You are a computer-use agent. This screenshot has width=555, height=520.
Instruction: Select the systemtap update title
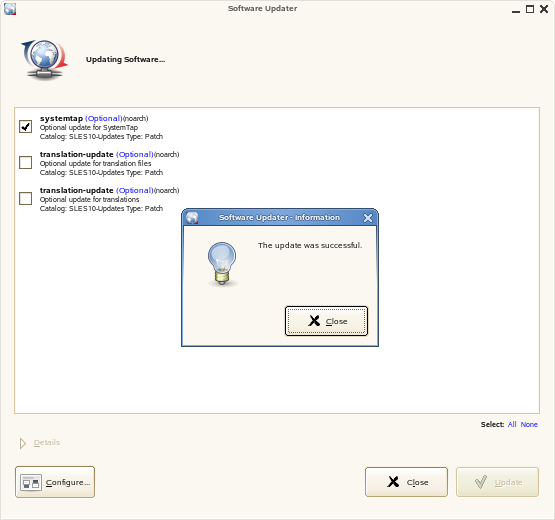click(x=61, y=118)
